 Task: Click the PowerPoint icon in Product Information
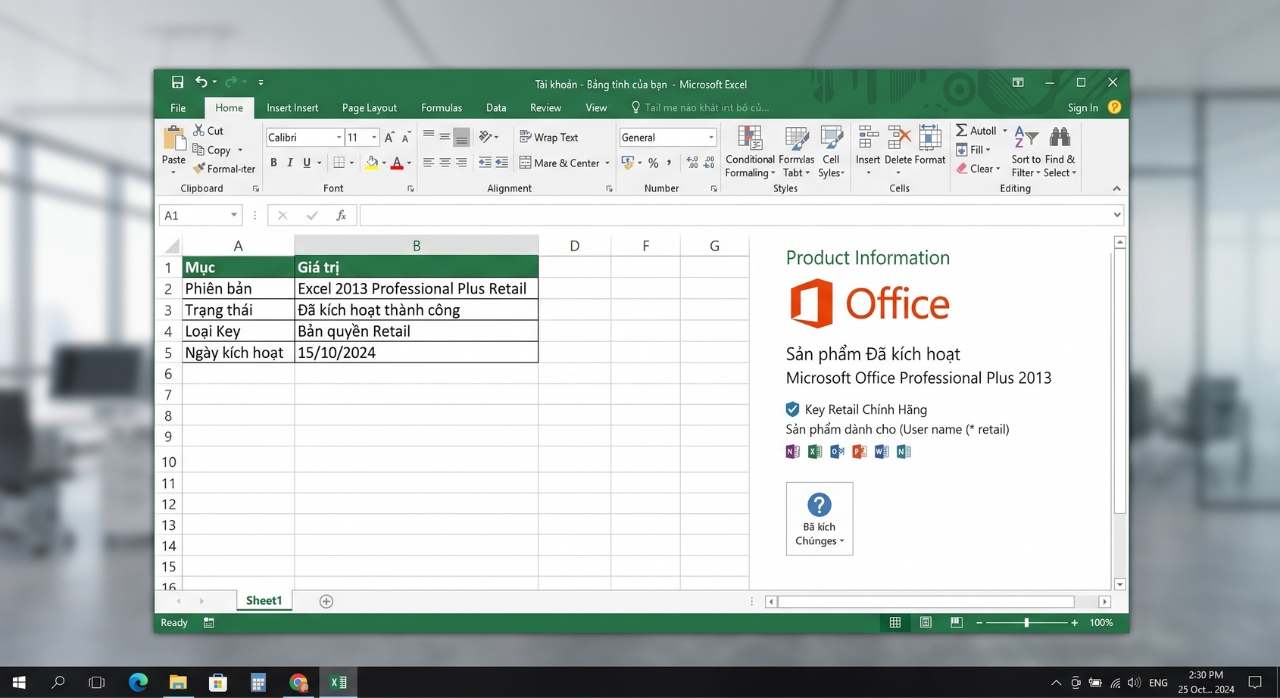click(859, 452)
